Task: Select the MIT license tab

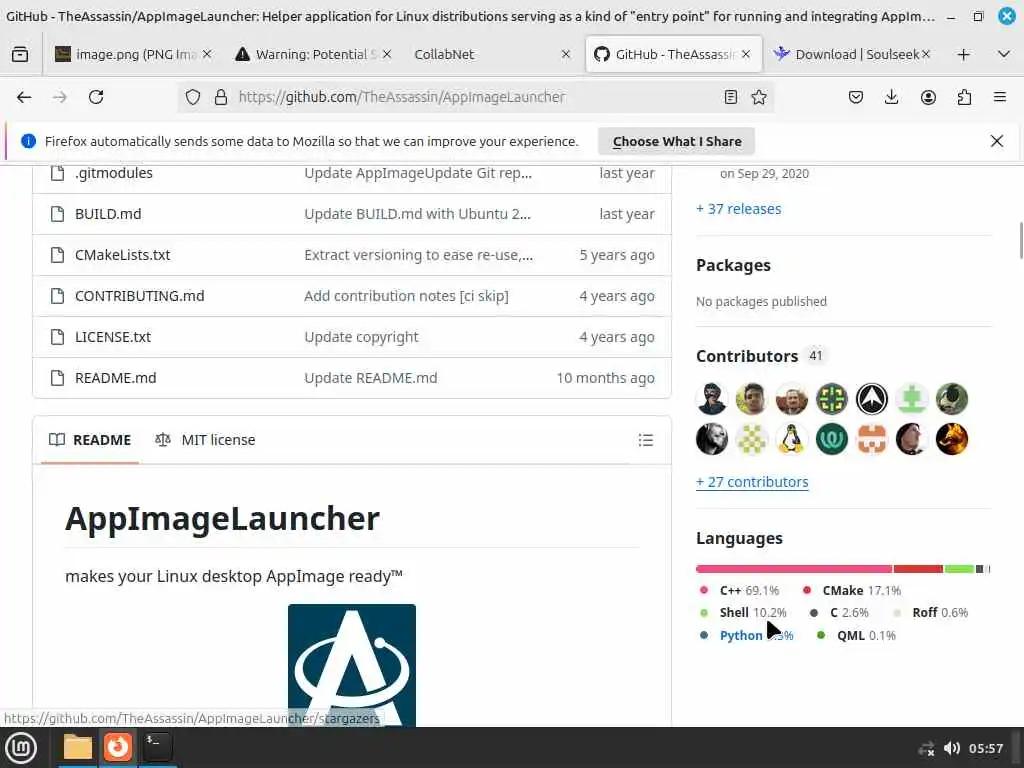Action: 205,440
